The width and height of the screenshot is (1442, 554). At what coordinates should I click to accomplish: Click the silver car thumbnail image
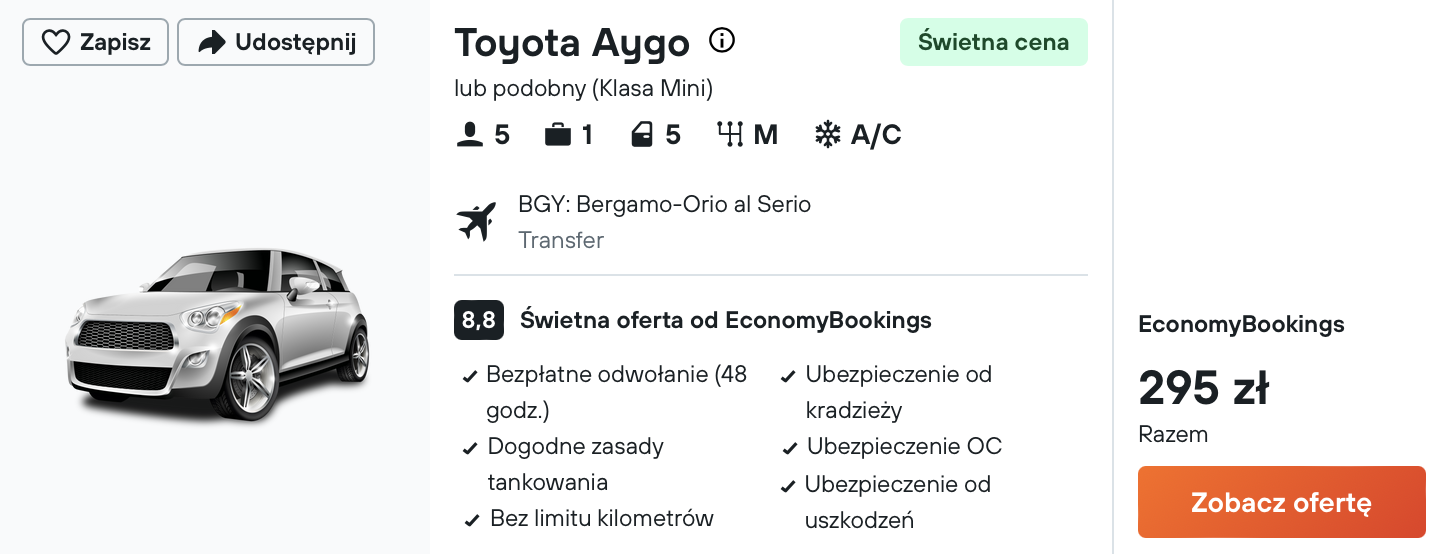[x=217, y=335]
